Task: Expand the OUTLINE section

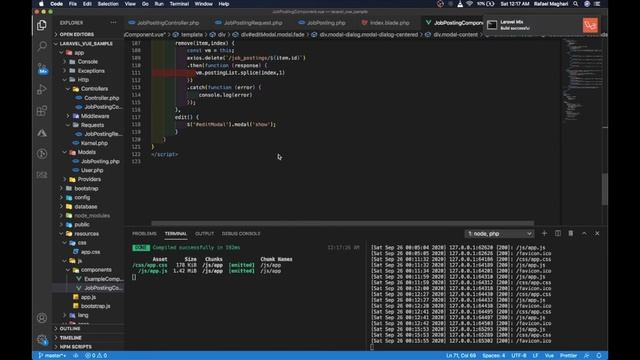Action: (x=70, y=329)
